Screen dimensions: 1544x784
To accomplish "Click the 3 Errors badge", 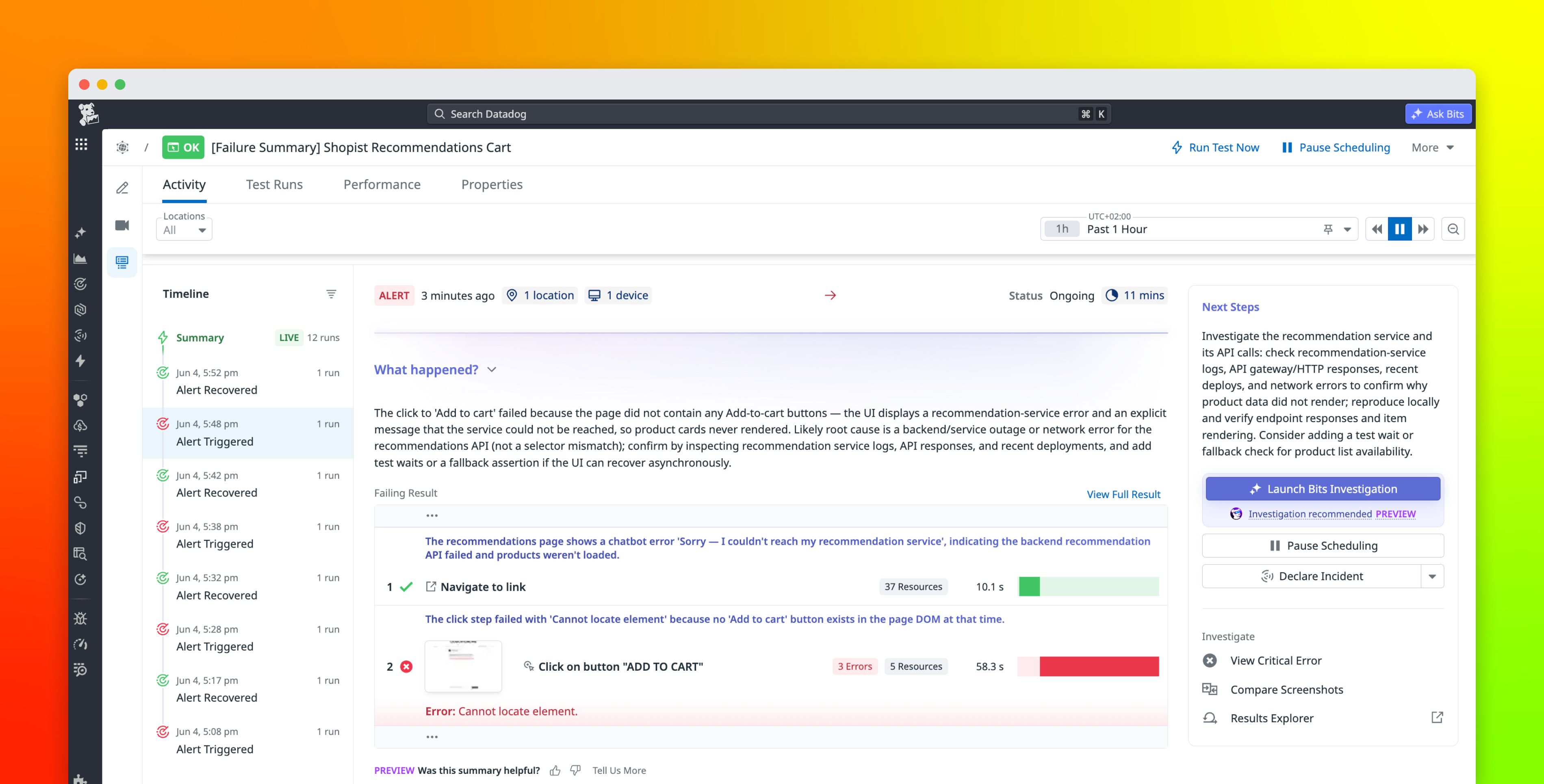I will coord(855,667).
